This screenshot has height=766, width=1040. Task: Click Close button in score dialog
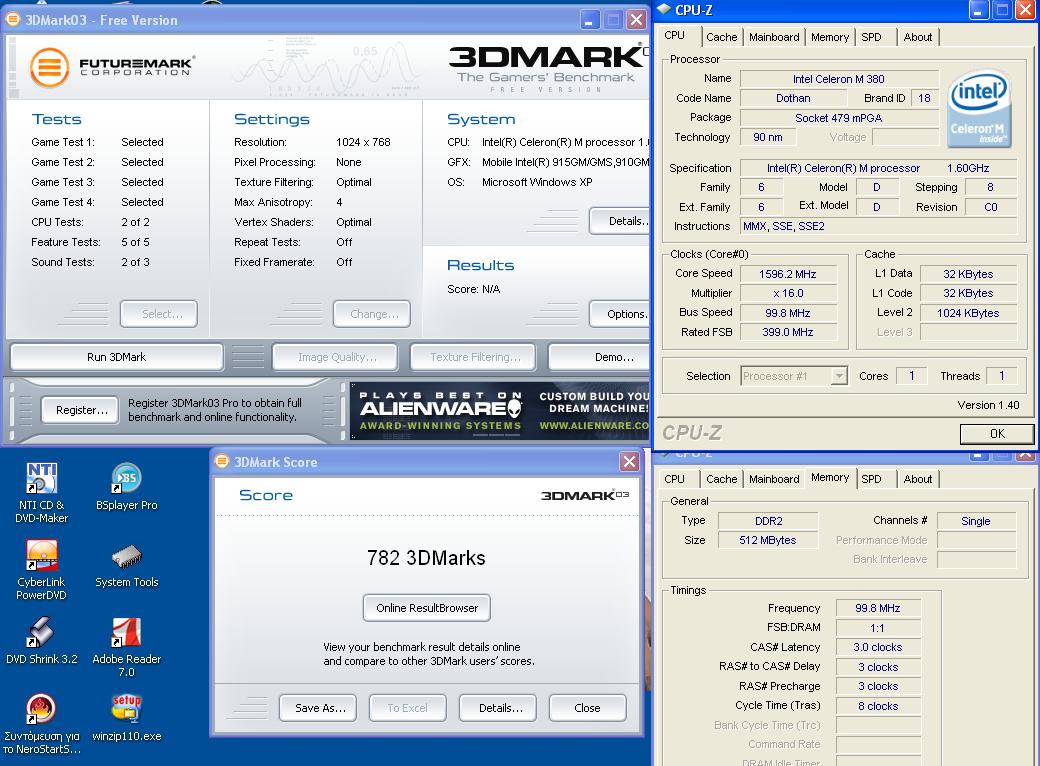588,708
